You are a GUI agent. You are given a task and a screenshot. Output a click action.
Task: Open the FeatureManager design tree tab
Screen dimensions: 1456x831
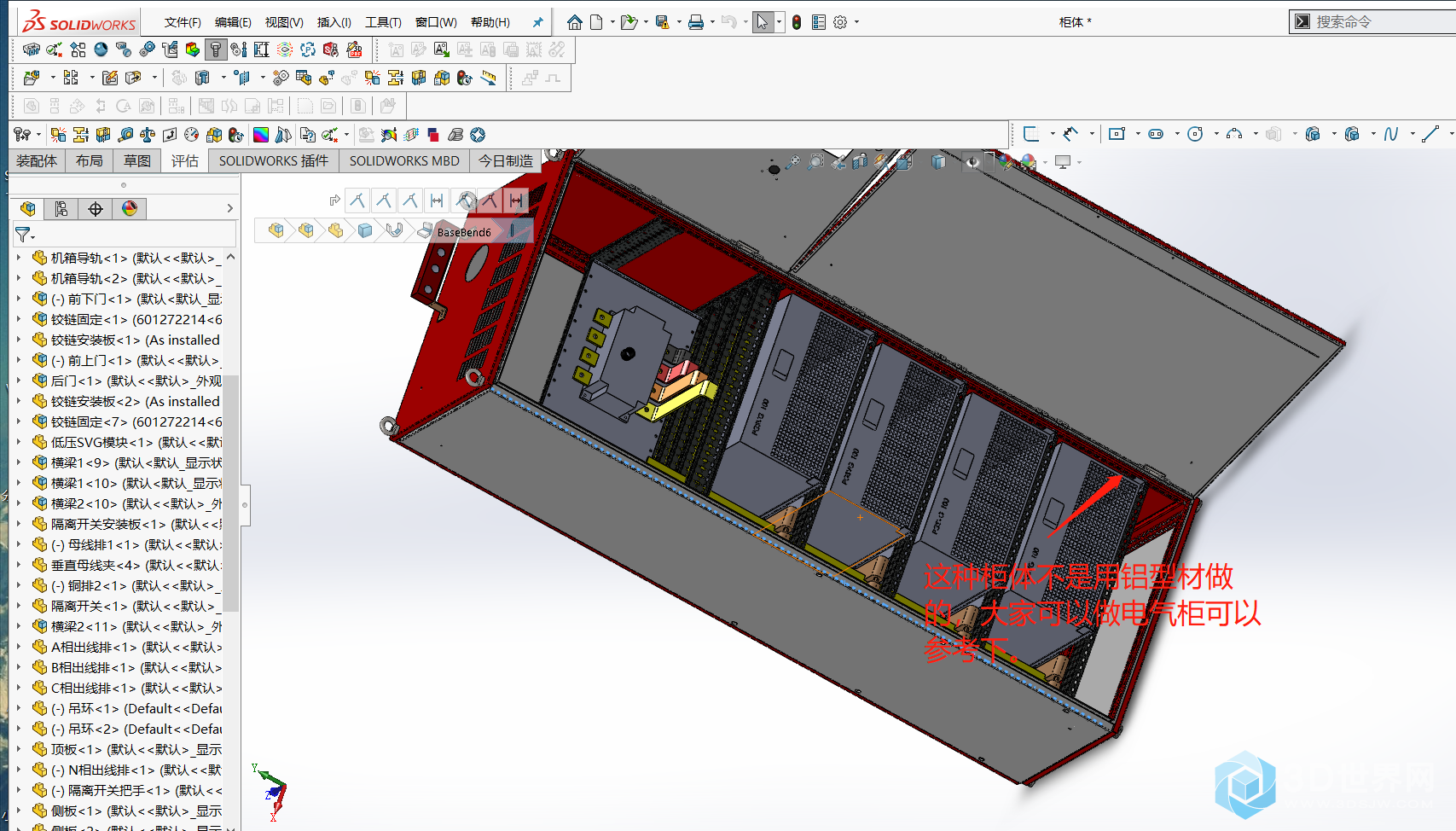coord(28,209)
